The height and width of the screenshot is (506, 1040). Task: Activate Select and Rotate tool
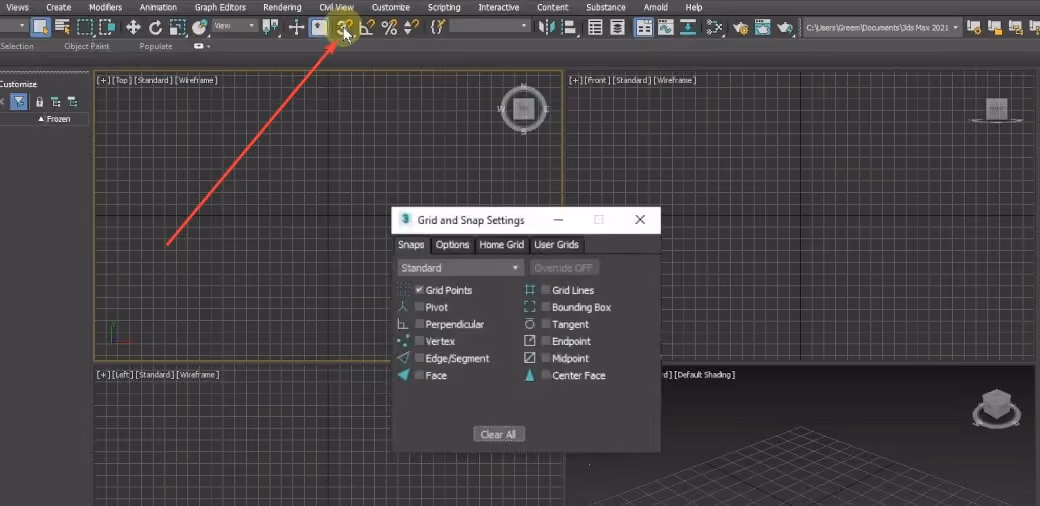(155, 27)
